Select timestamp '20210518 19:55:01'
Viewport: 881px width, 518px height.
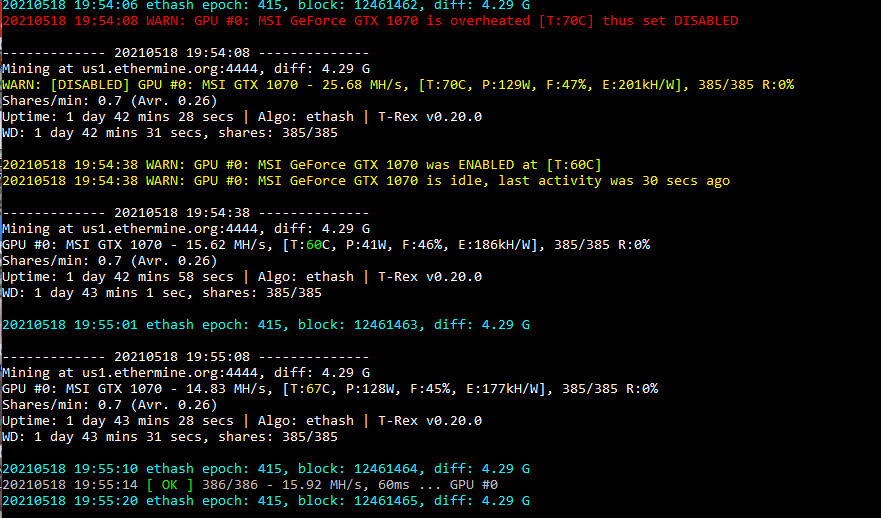70,325
